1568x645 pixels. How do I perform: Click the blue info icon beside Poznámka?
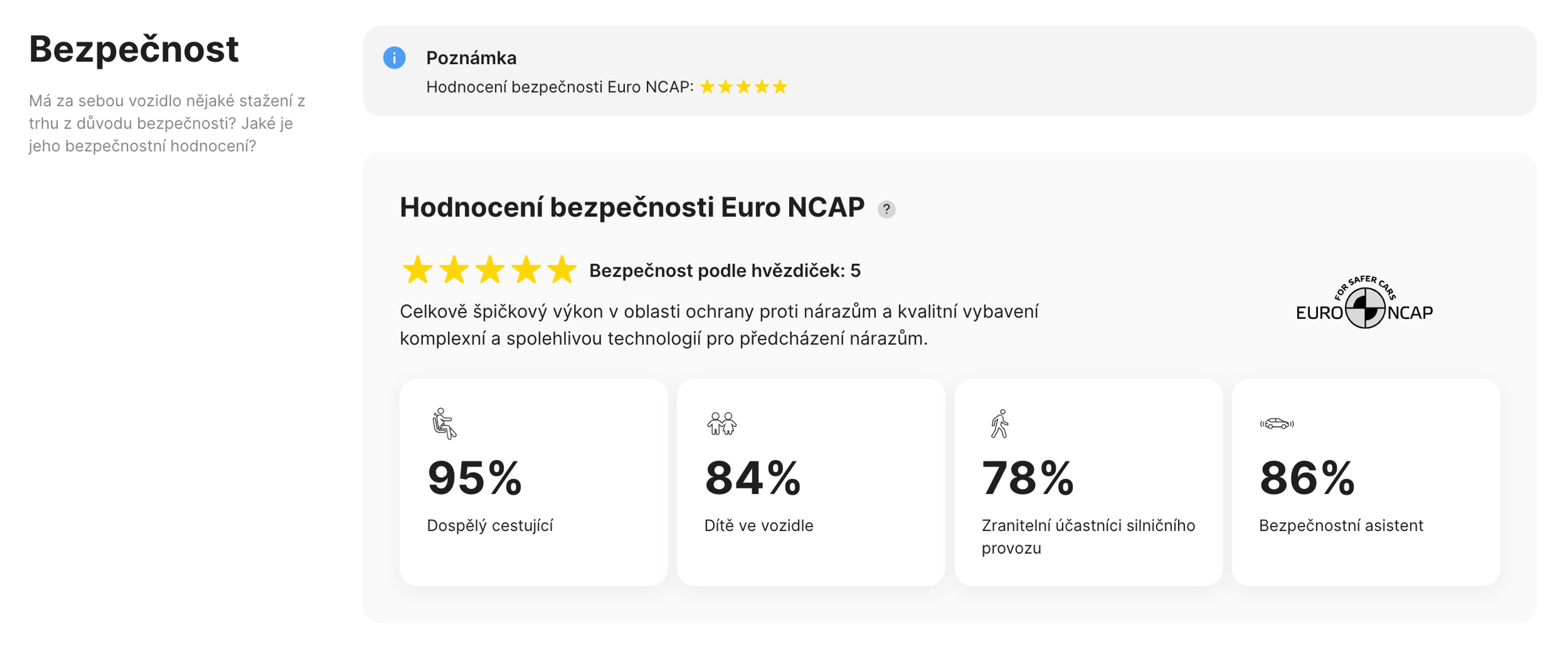pos(394,58)
